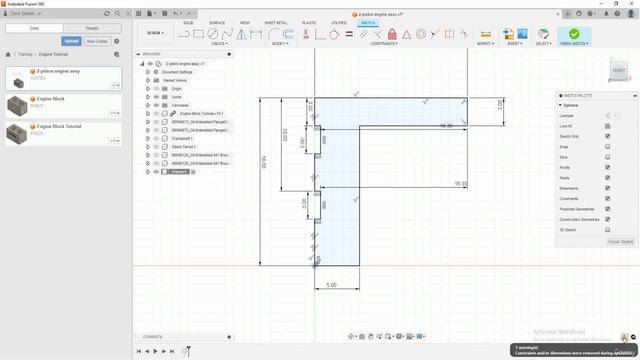Switch to the UTILITIES tab
The height and width of the screenshot is (360, 640).
click(339, 23)
